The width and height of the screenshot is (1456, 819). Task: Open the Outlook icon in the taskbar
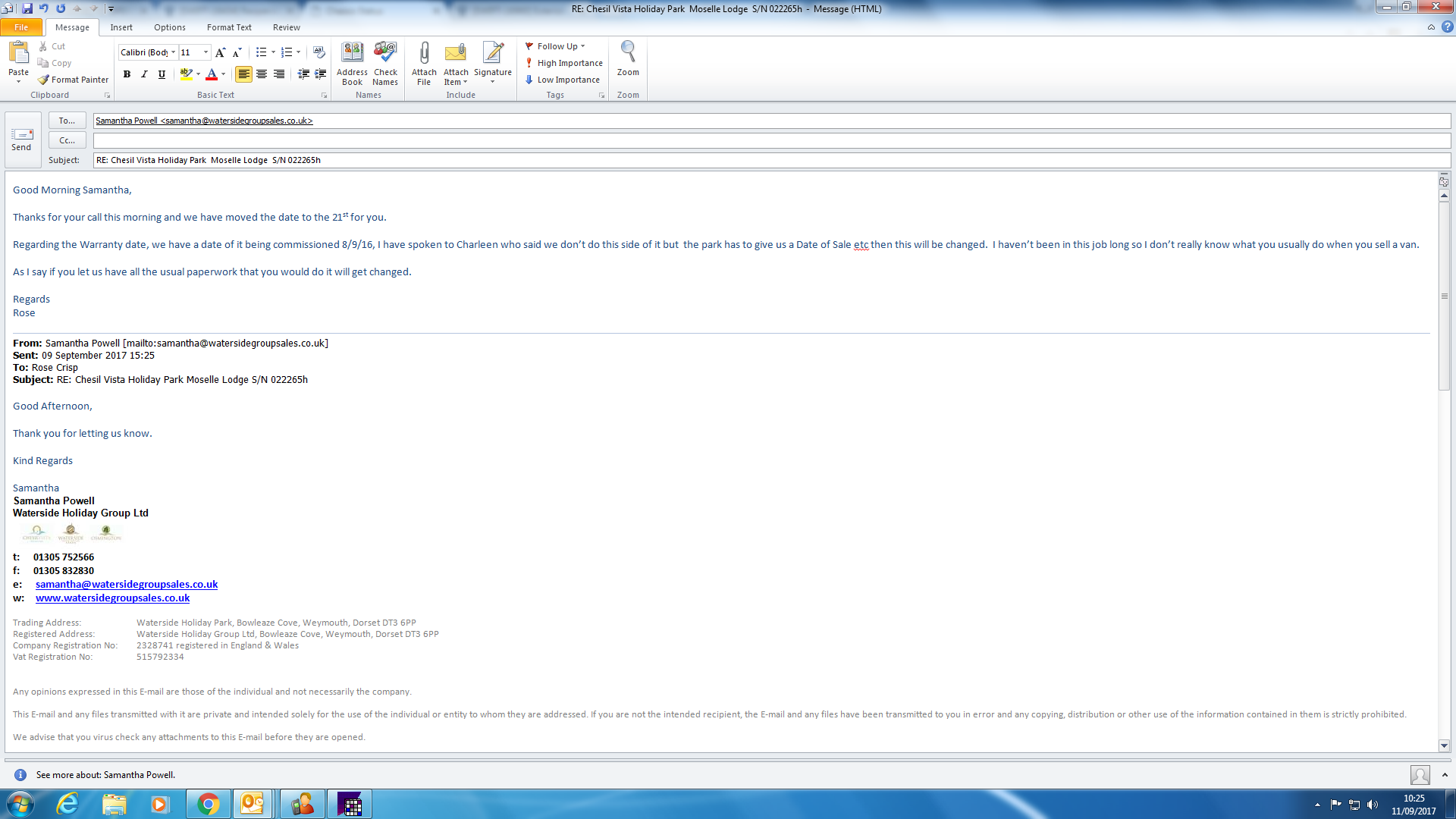252,803
